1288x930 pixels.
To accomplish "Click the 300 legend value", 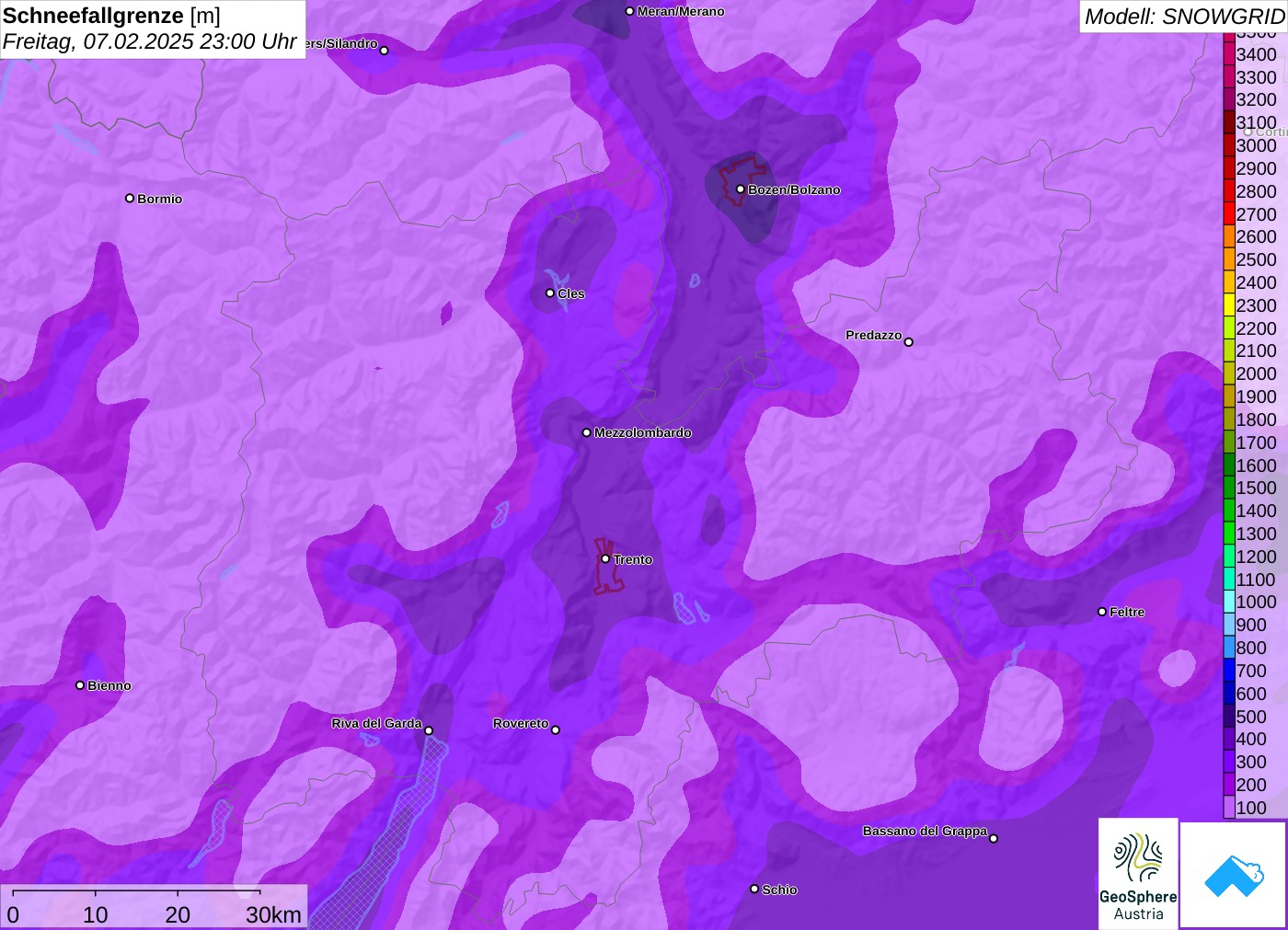I will 1251,762.
